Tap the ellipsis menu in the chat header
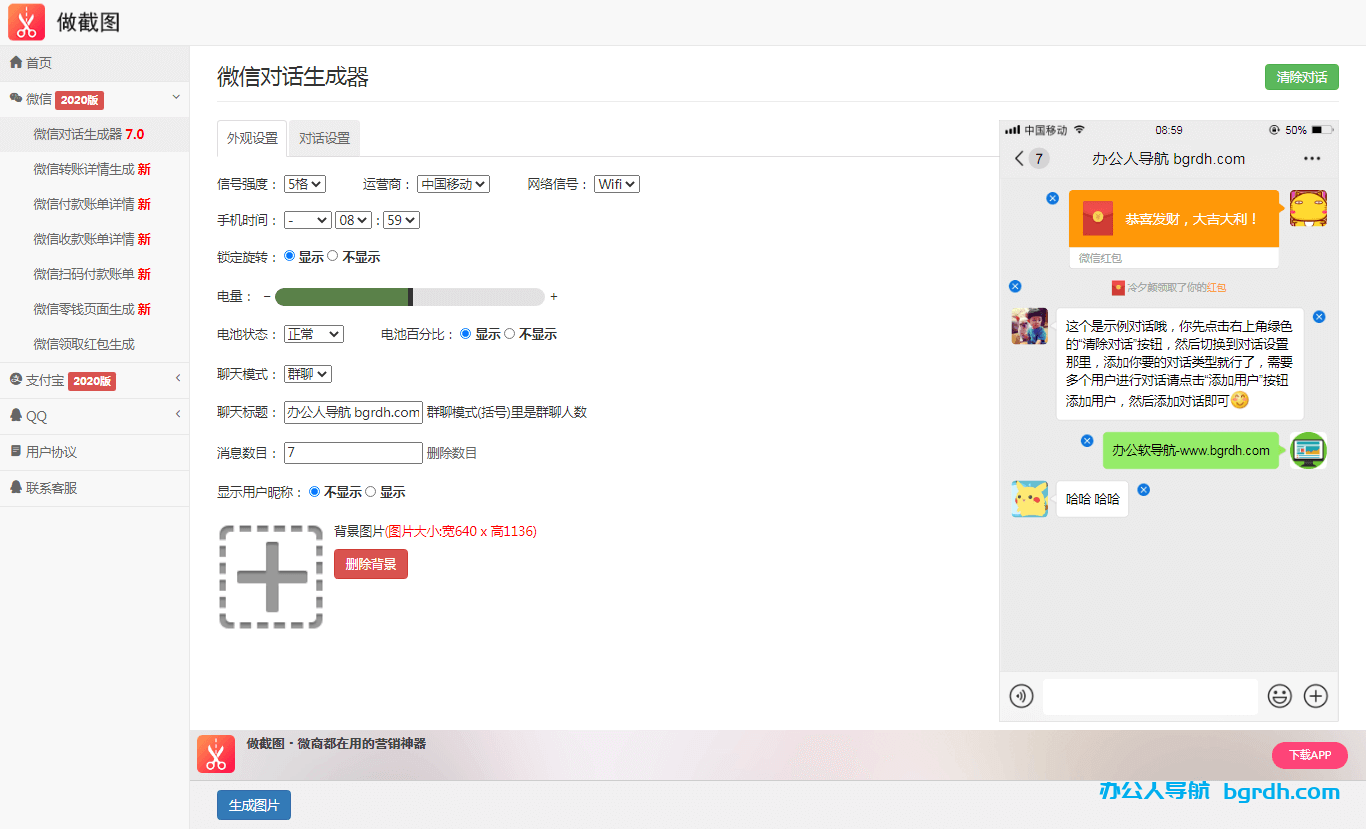This screenshot has width=1366, height=829. point(1313,158)
